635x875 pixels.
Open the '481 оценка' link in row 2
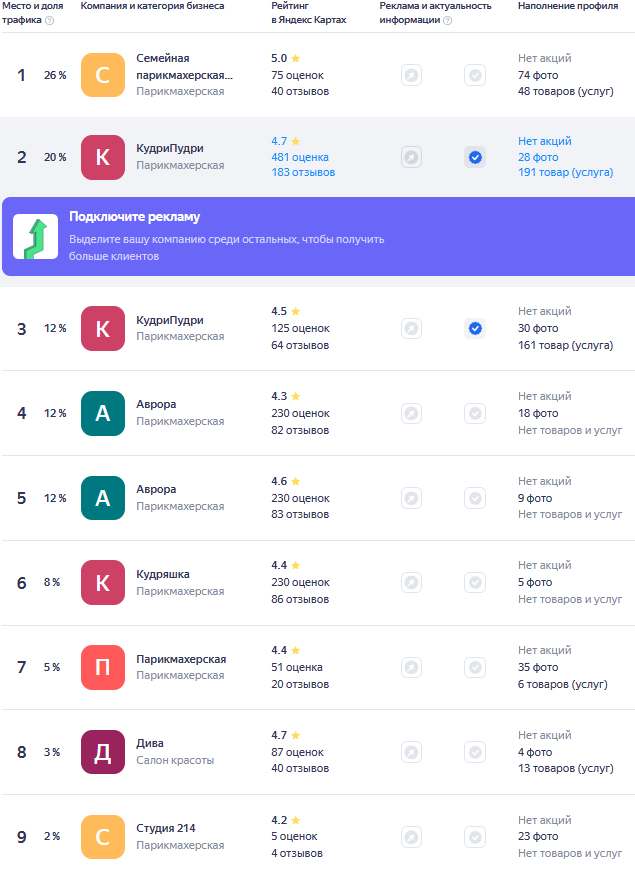(300, 157)
